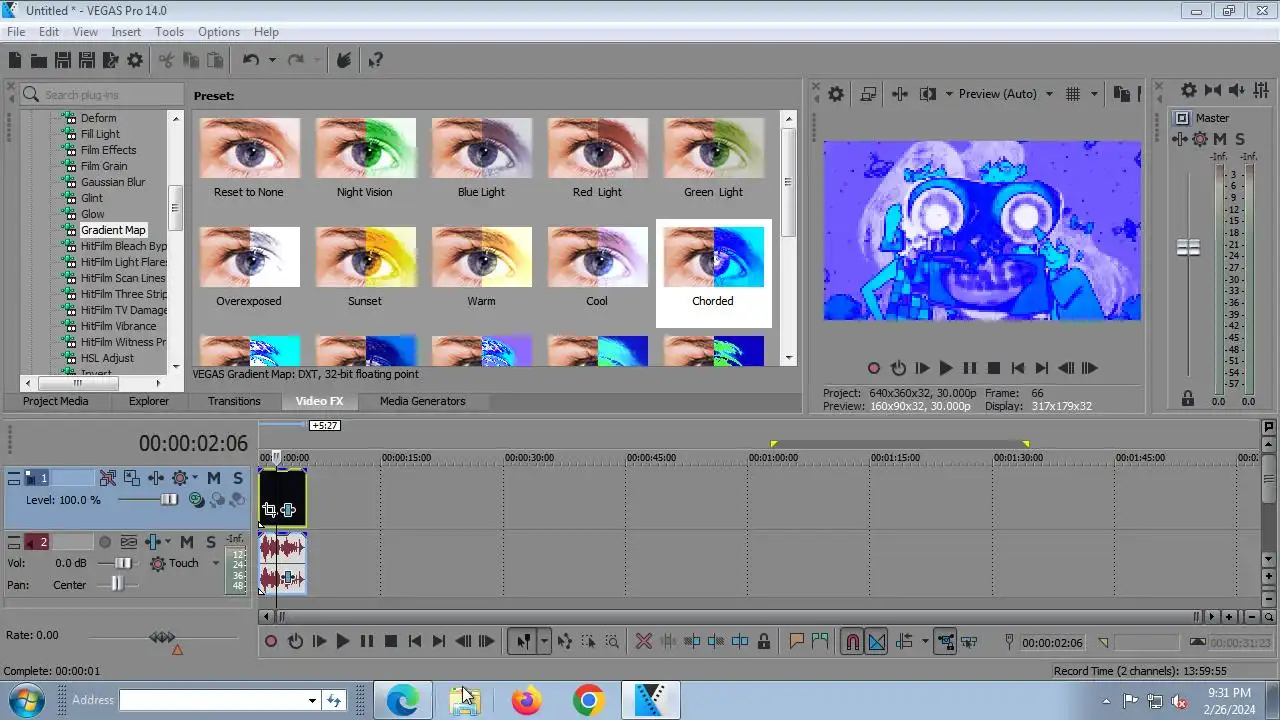Click the Search plug-ins field
Image resolution: width=1280 pixels, height=720 pixels.
[102, 95]
